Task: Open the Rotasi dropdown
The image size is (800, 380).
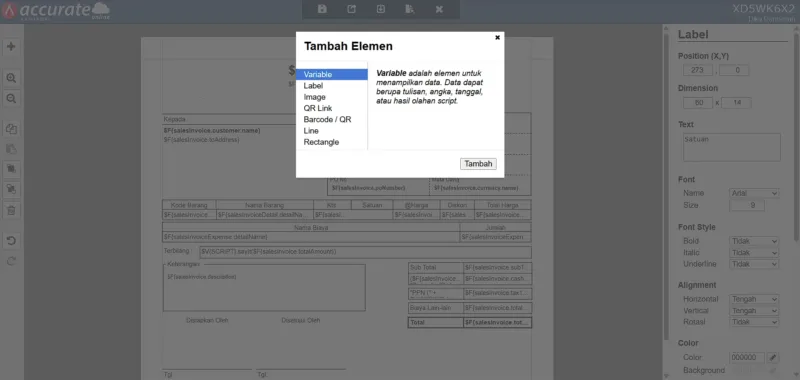Action: [x=754, y=322]
